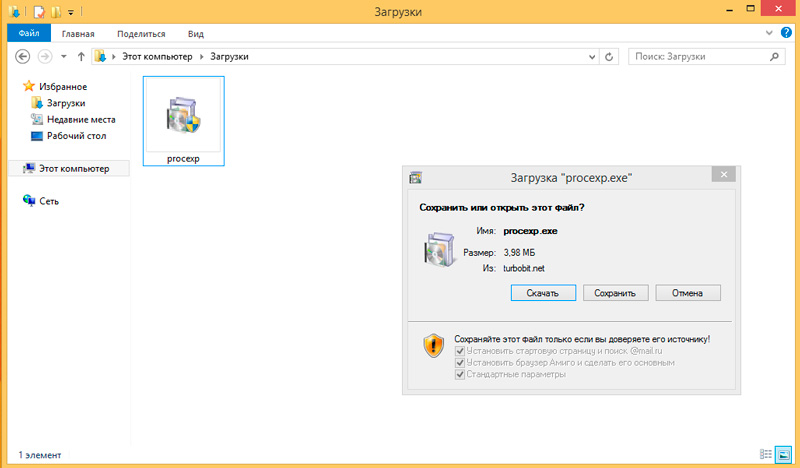800x468 pixels.
Task: Click the warning shield icon
Action: pos(434,346)
